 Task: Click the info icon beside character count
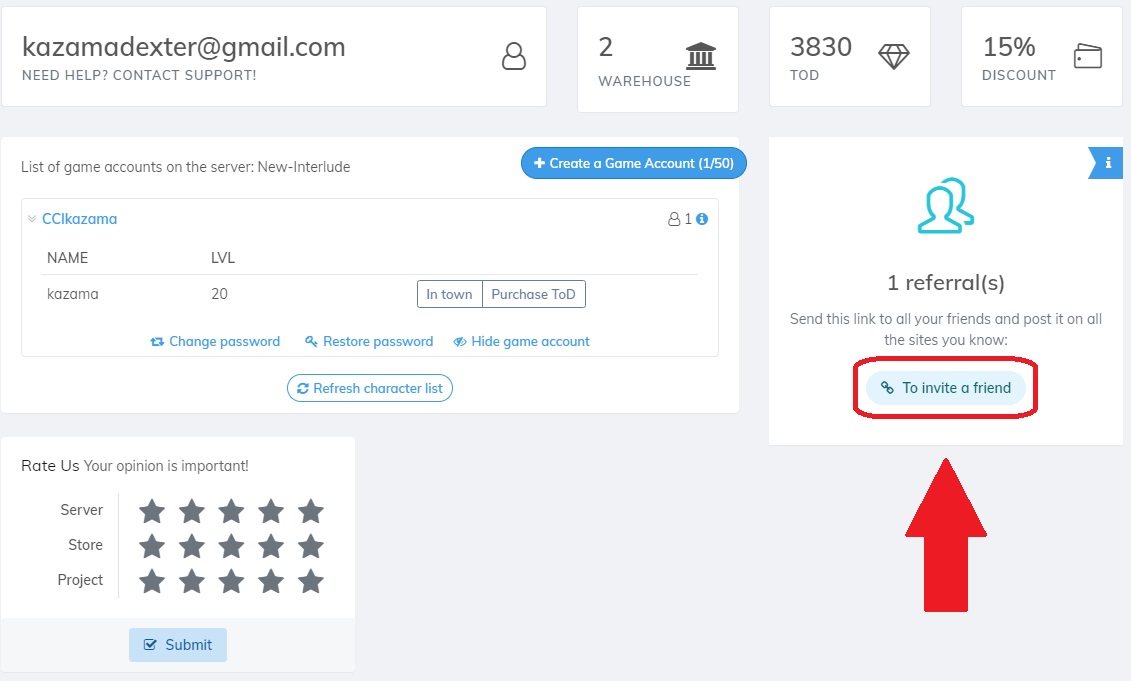(x=702, y=219)
